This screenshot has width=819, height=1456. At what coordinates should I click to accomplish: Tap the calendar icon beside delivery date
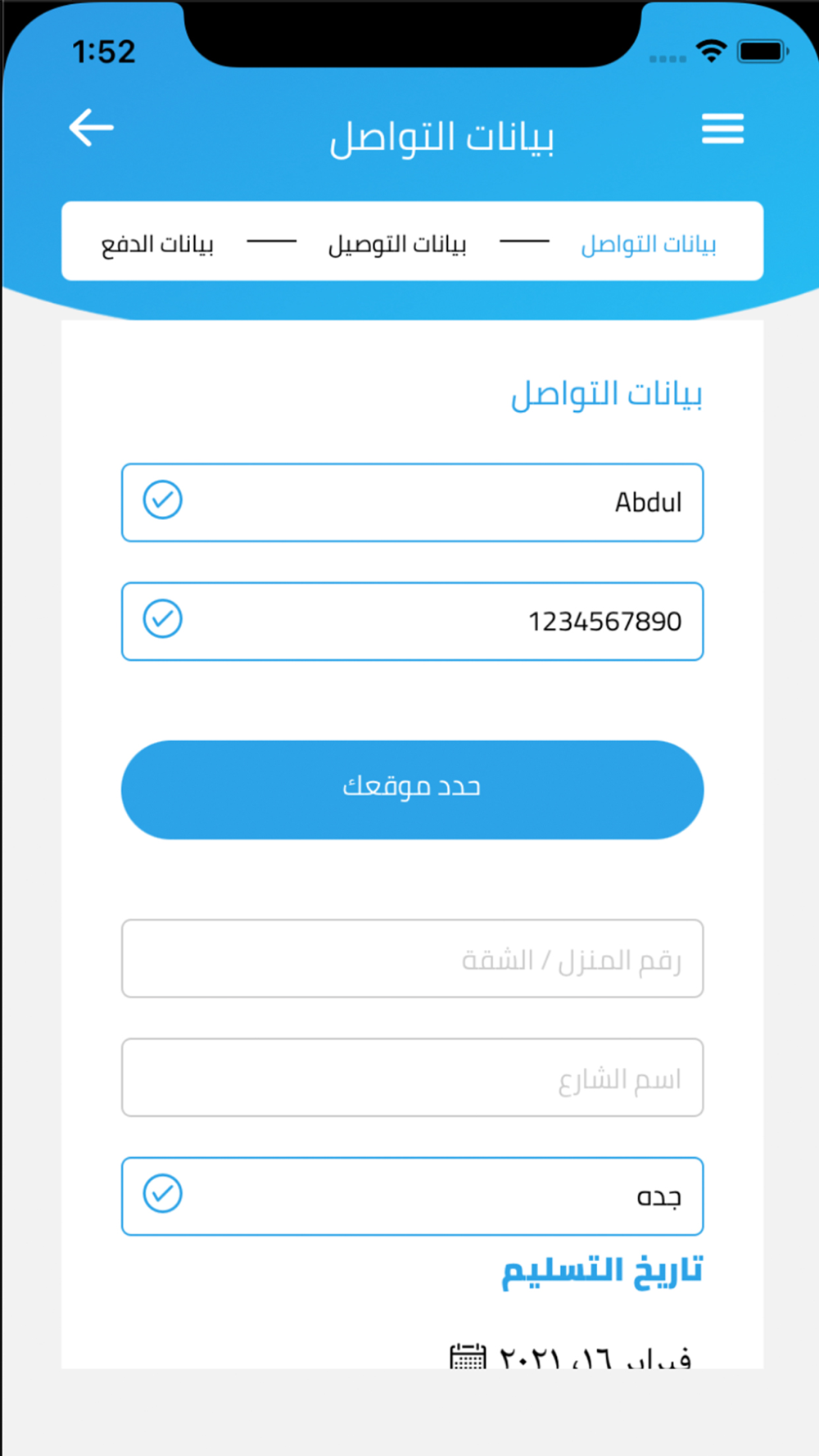pos(468,1356)
